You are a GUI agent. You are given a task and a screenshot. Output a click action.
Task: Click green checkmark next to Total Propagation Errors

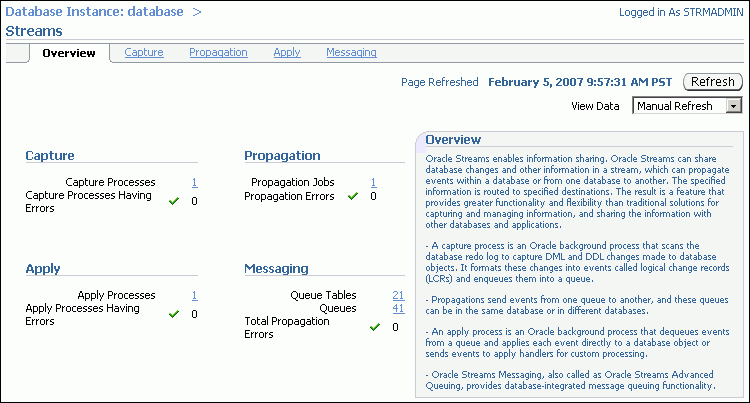375,327
